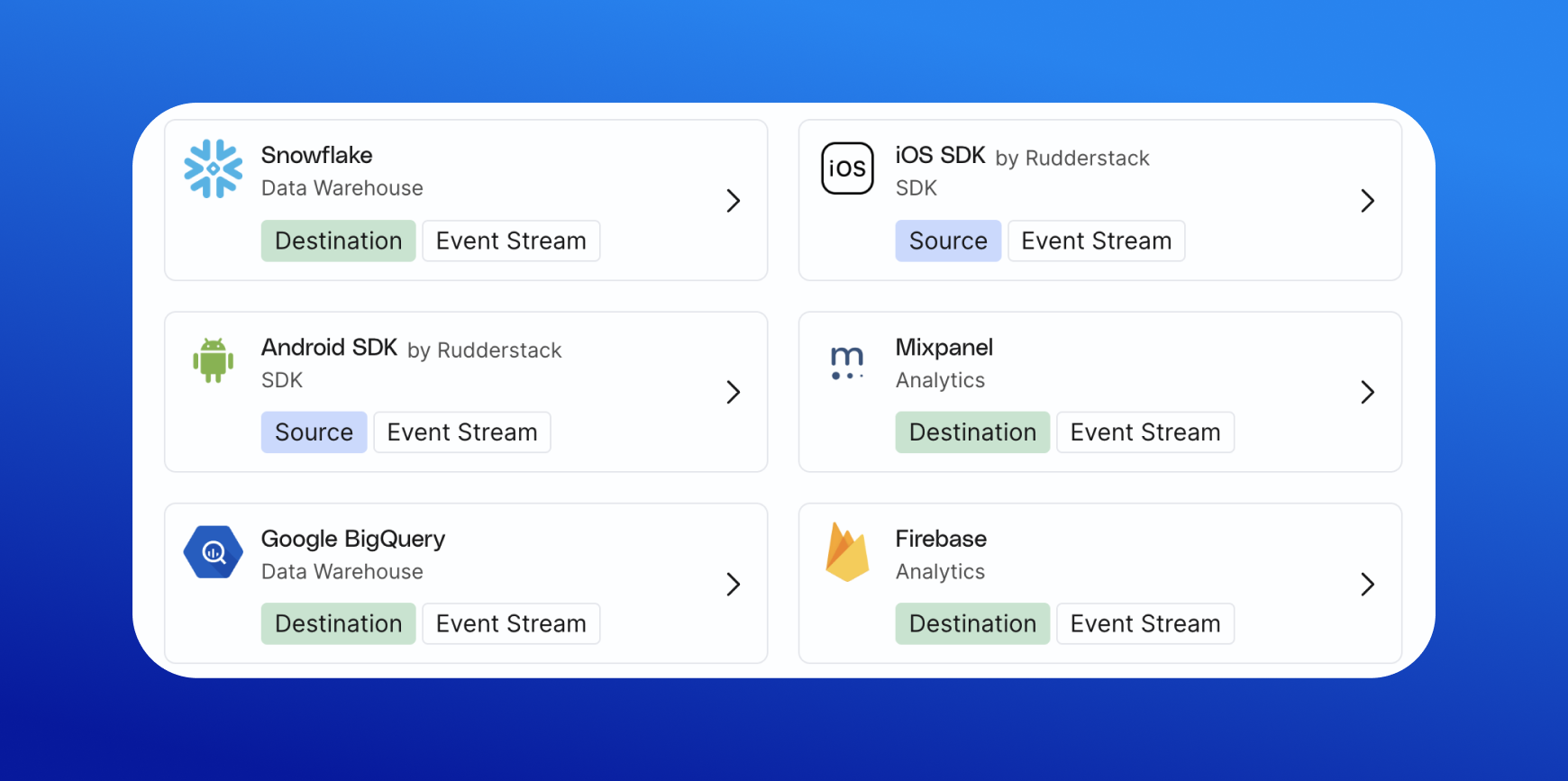Click 'Data Warehouse' text under Google BigQuery

342,572
